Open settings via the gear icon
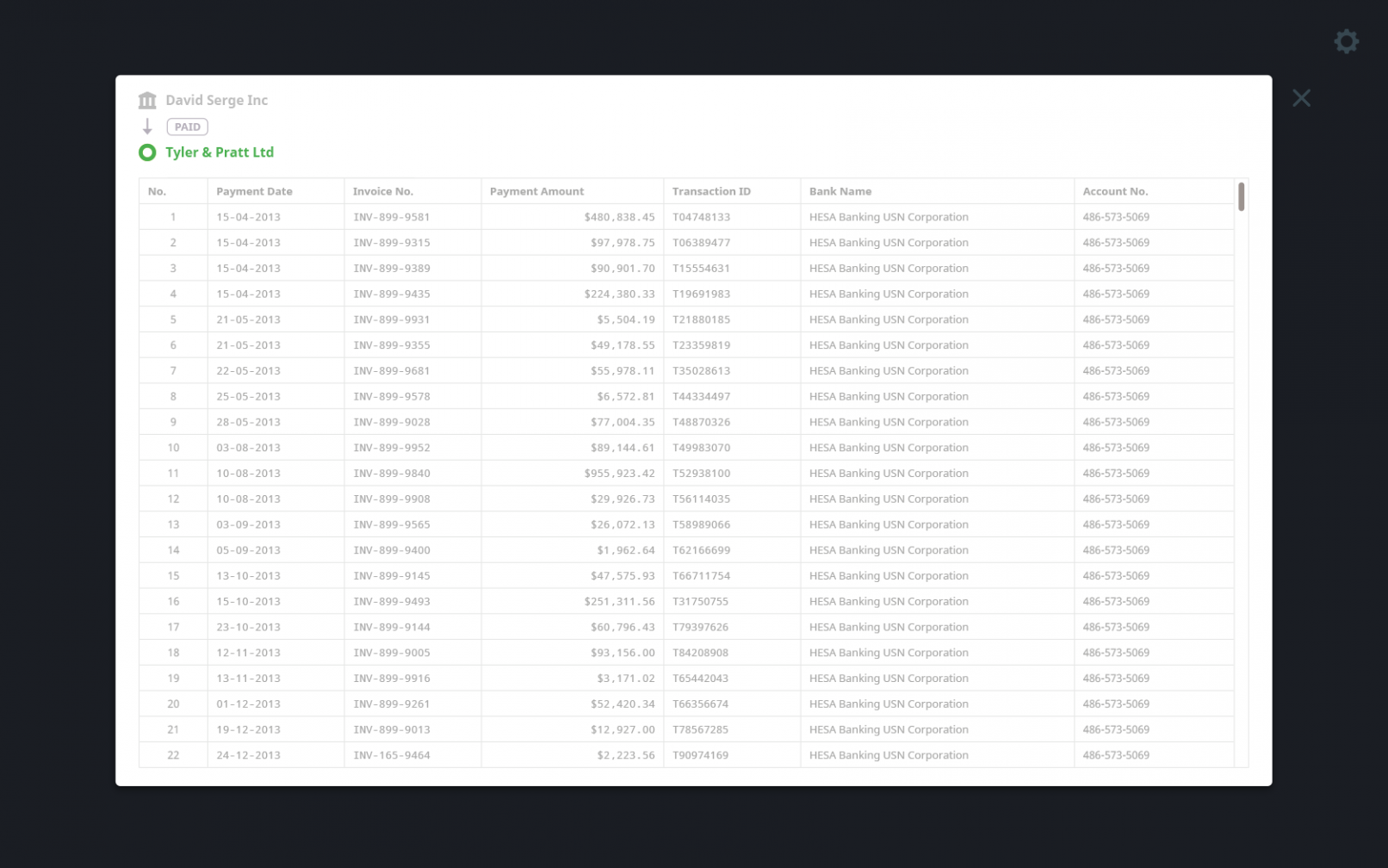The height and width of the screenshot is (868, 1388). [x=1346, y=41]
